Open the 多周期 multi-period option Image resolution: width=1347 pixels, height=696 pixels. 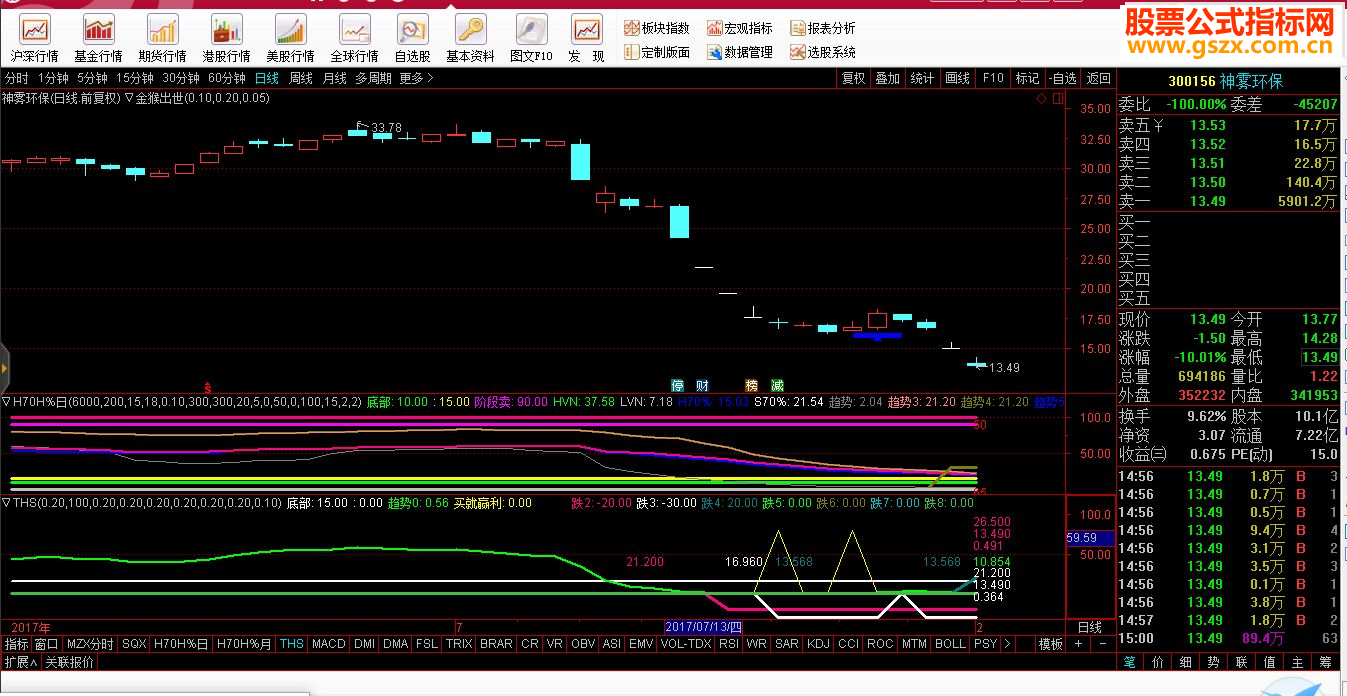(x=373, y=78)
